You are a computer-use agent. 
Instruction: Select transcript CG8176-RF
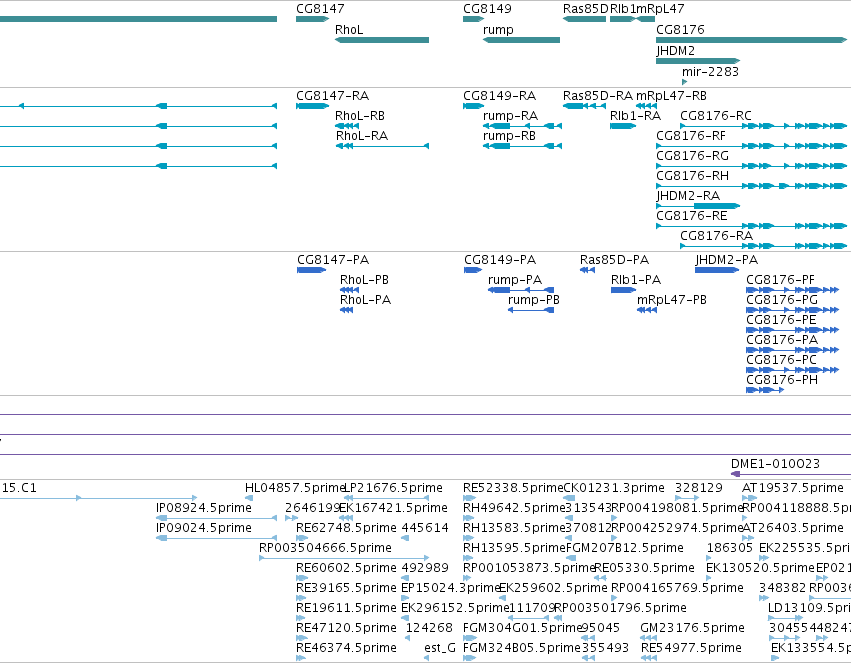coord(690,136)
